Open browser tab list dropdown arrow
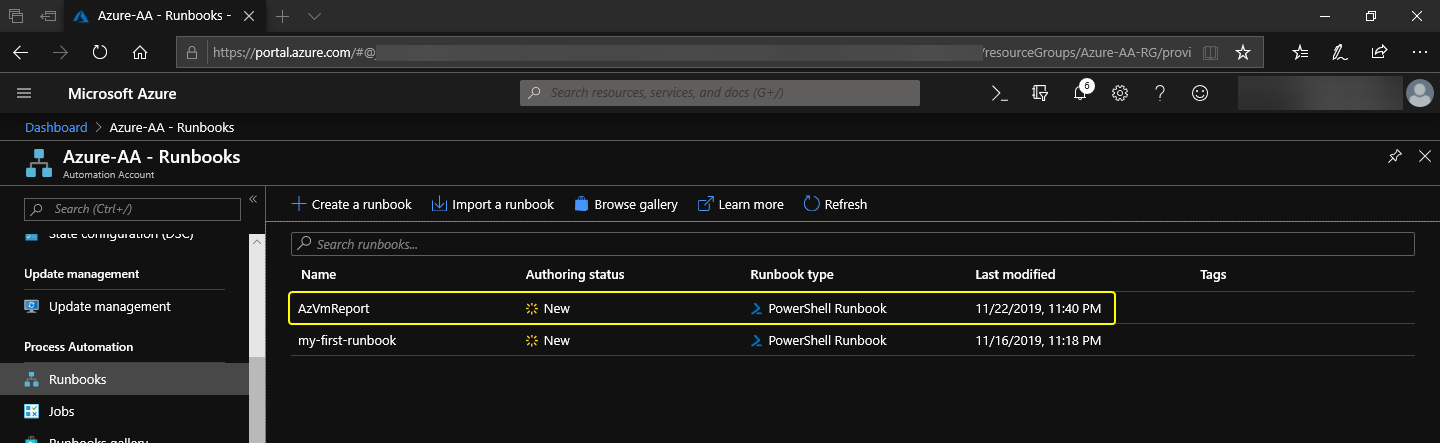The width and height of the screenshot is (1440, 443). (x=314, y=17)
